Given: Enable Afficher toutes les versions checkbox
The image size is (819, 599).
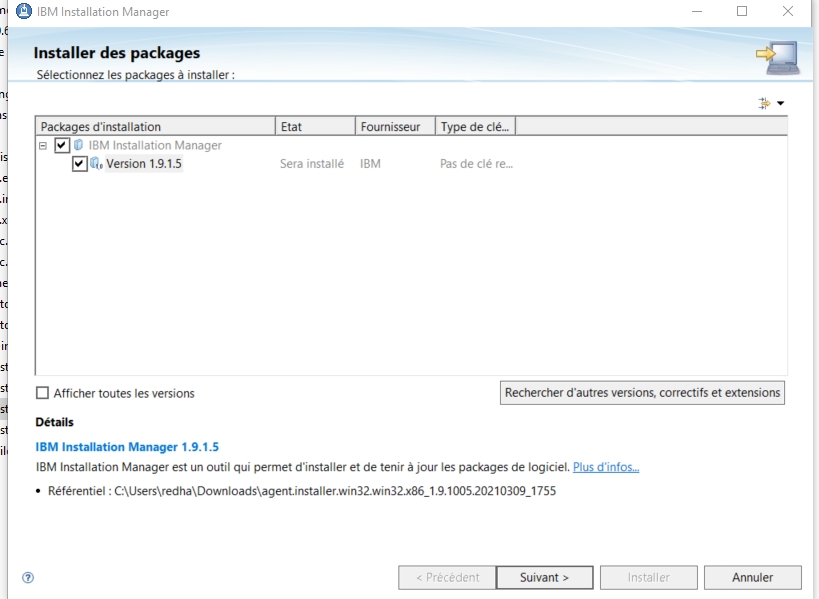Looking at the screenshot, I should pyautogui.click(x=42, y=393).
